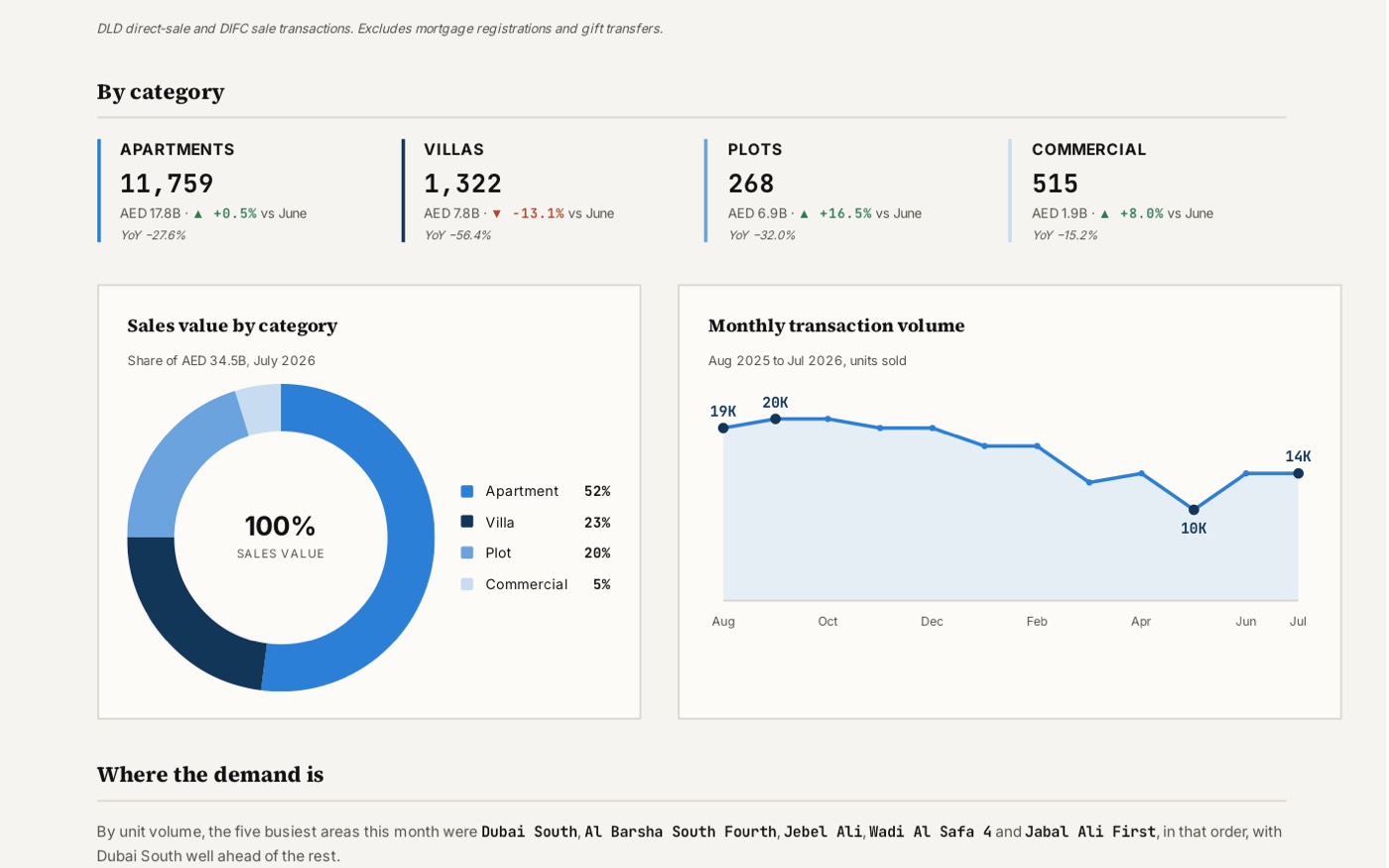
Task: Select the Plot legend color square
Action: pos(467,553)
